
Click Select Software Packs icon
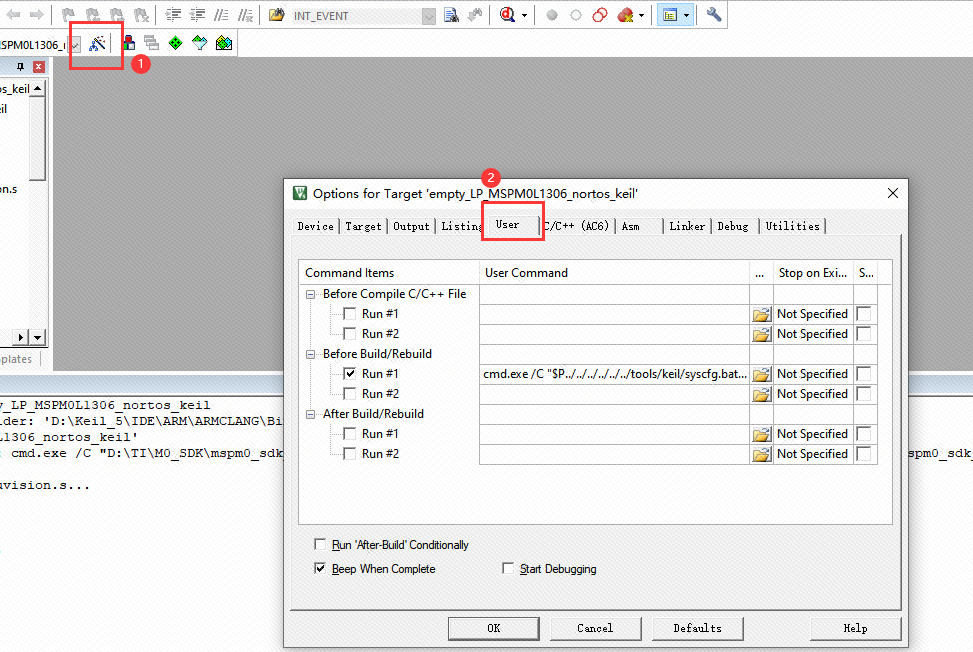[199, 43]
